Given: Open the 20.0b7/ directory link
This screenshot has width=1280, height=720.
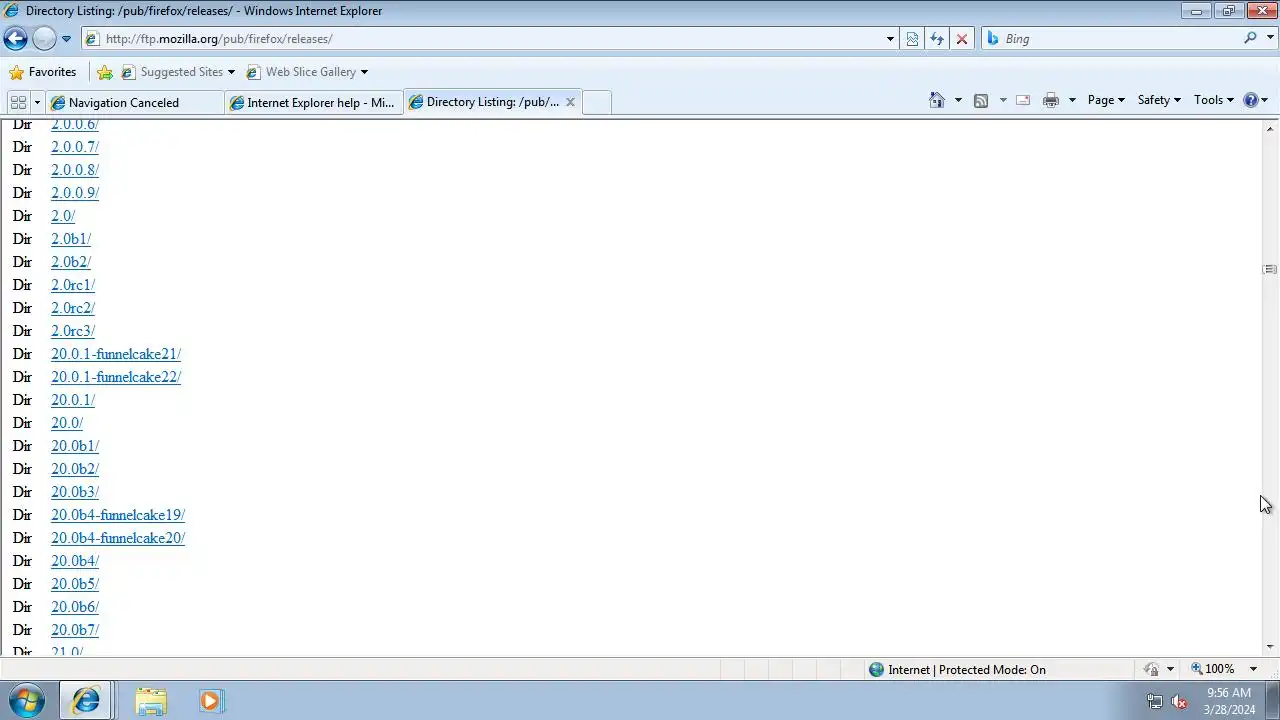Looking at the screenshot, I should point(75,630).
